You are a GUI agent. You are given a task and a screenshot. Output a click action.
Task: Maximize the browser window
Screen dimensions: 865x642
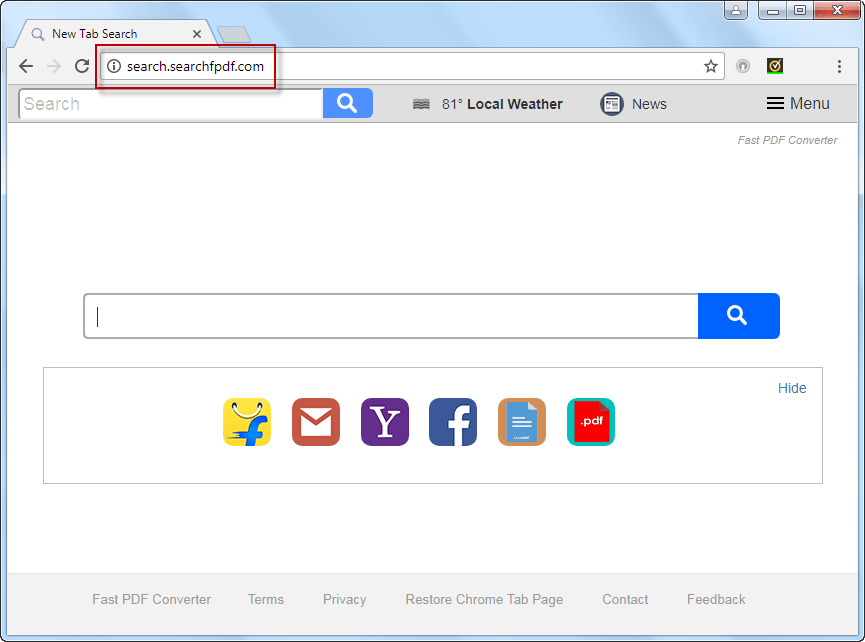tap(800, 10)
